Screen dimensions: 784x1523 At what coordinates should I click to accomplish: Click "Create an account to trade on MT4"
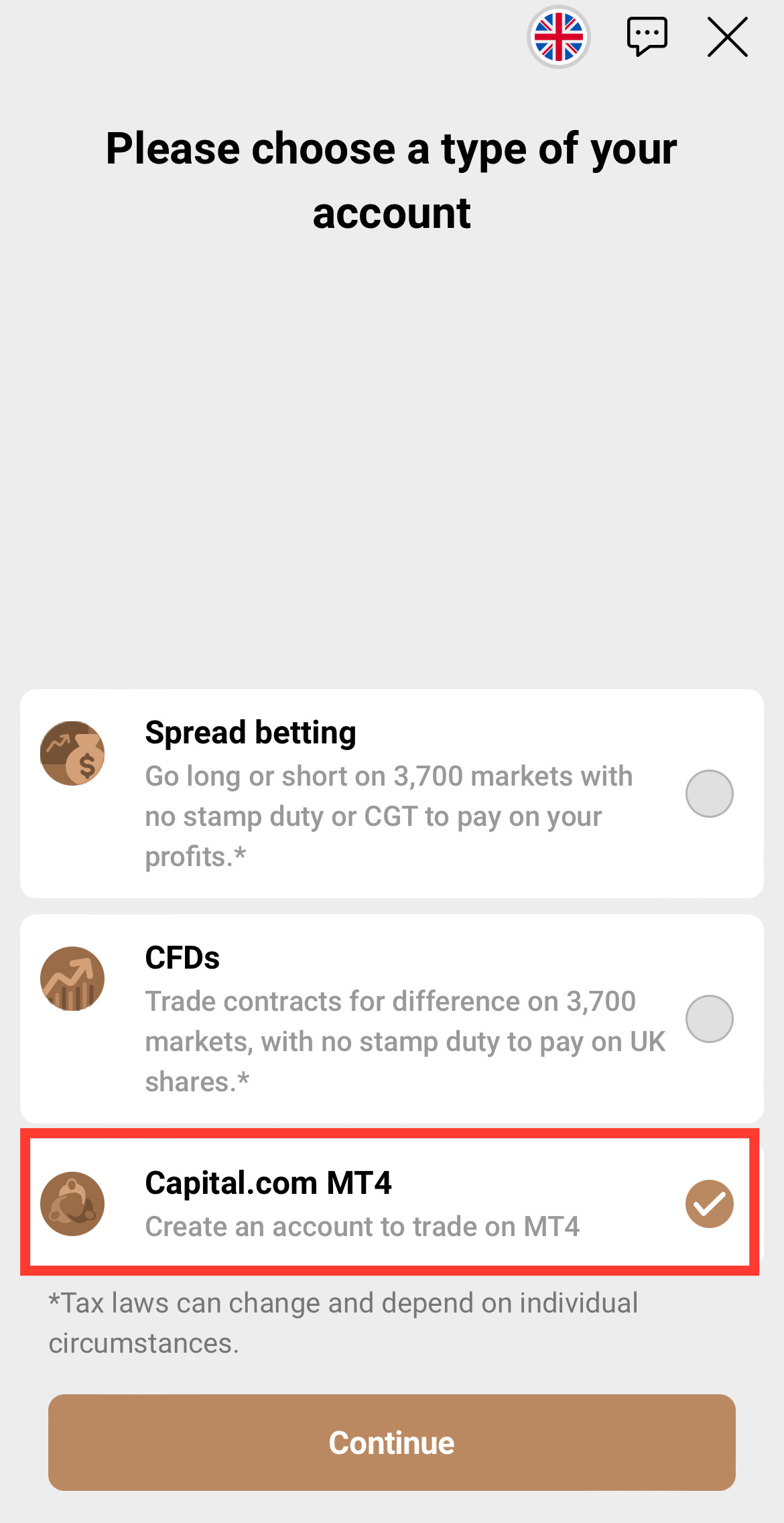[x=362, y=1227]
